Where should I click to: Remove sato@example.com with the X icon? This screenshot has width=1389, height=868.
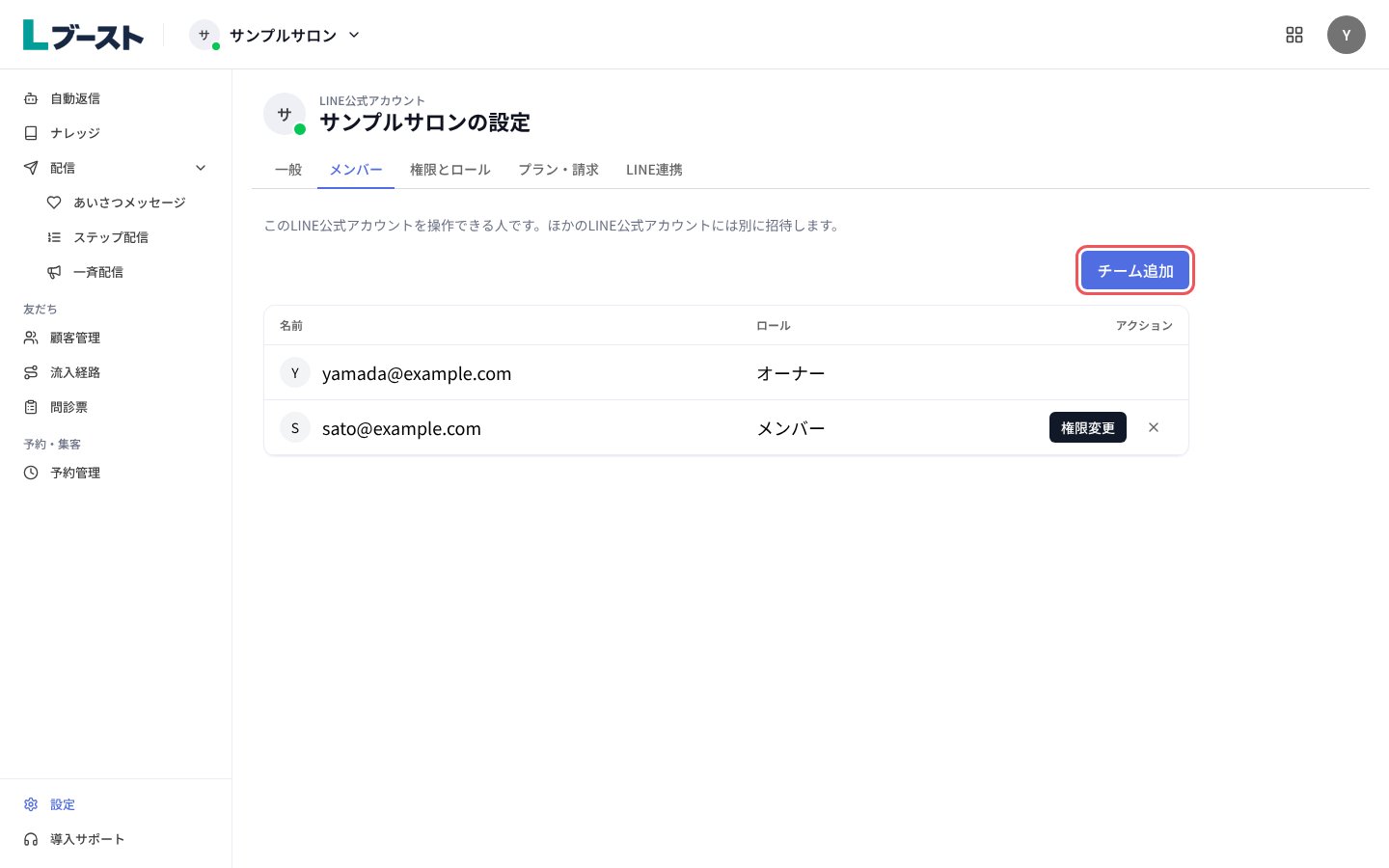point(1154,427)
